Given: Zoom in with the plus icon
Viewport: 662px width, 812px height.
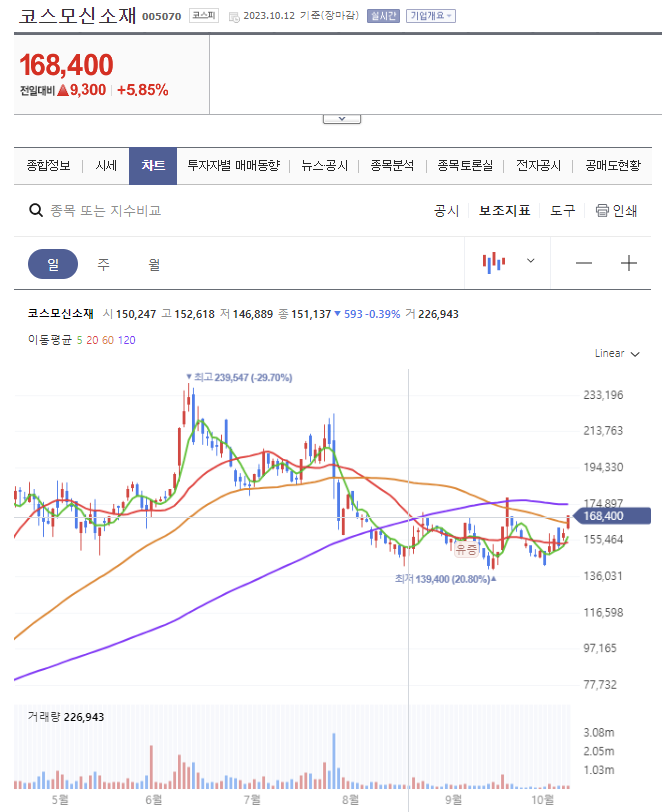Looking at the screenshot, I should point(629,263).
